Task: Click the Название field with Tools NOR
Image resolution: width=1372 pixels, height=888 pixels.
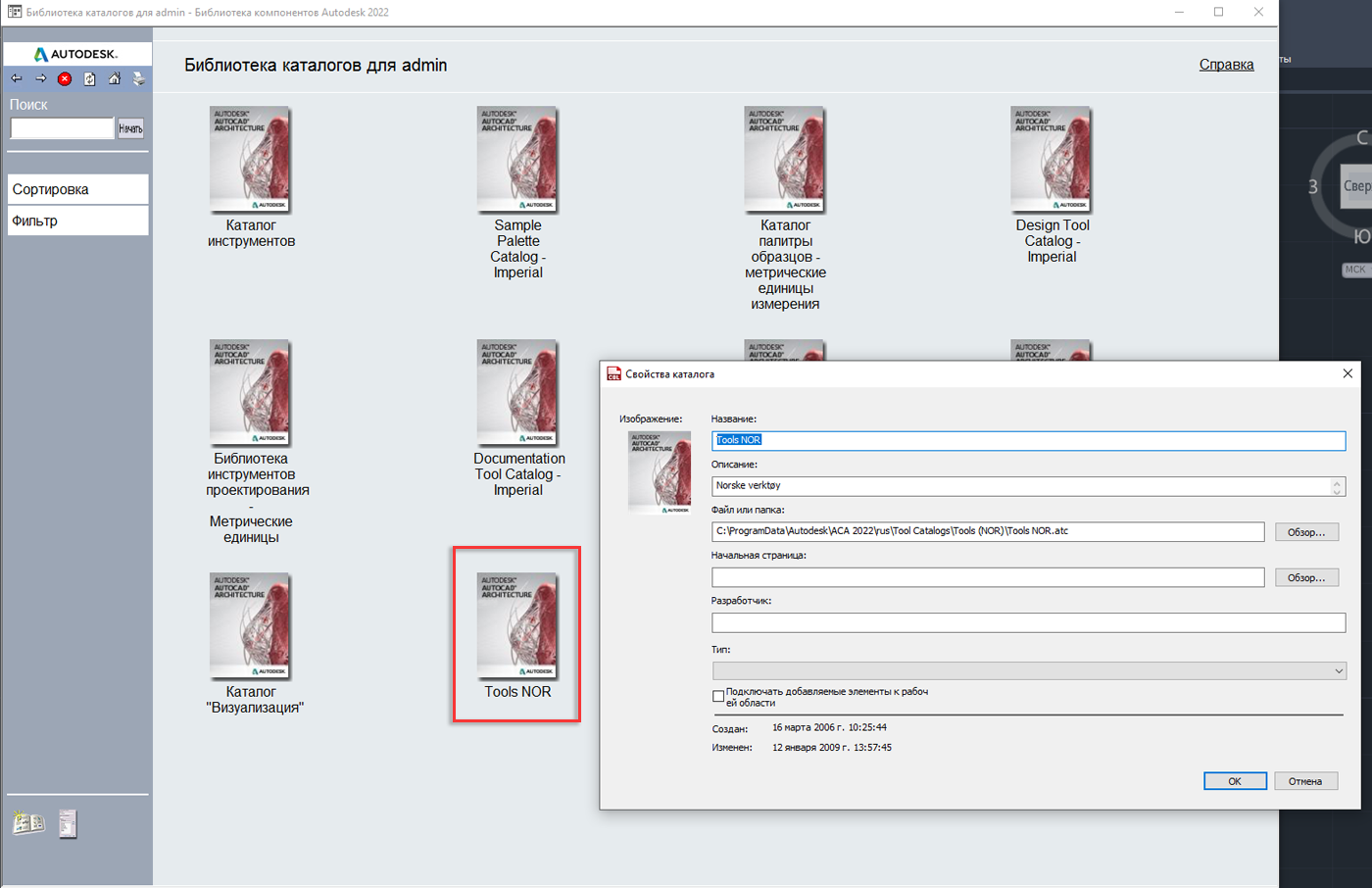Action: pos(1029,440)
